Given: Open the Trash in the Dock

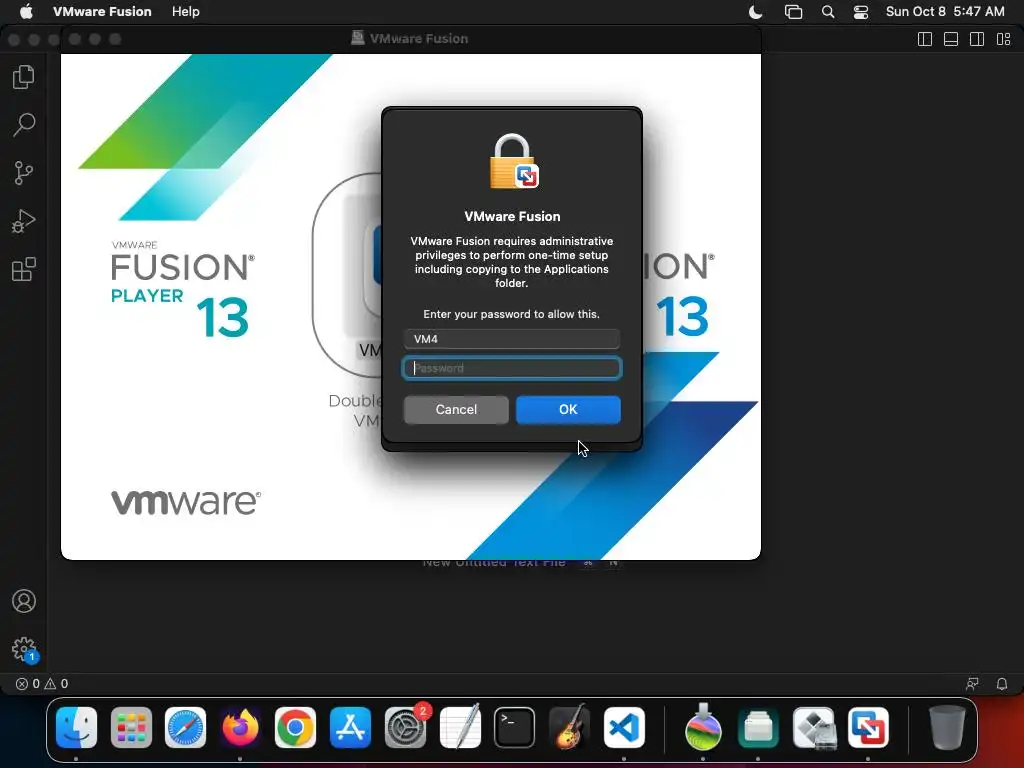Looking at the screenshot, I should (947, 727).
